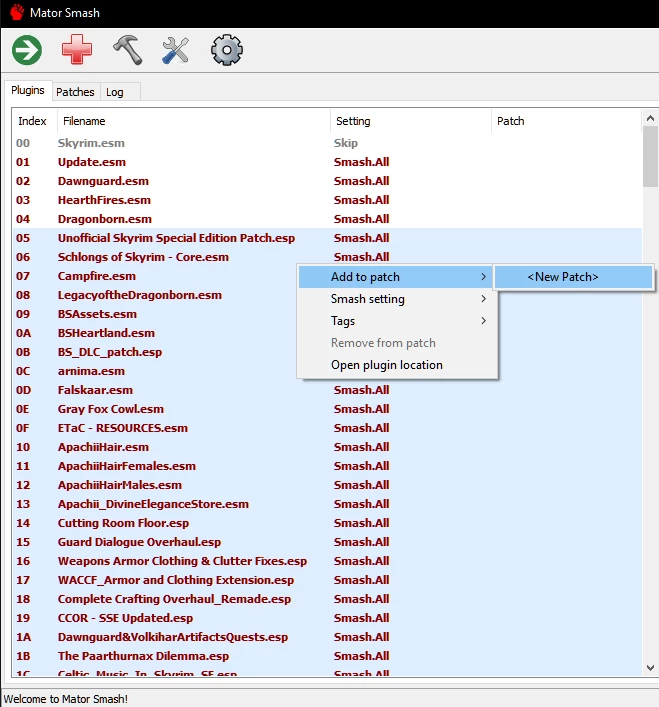Viewport: 659px width, 707px height.
Task: Select Dawnguard.esm in the list
Action: pos(328,181)
